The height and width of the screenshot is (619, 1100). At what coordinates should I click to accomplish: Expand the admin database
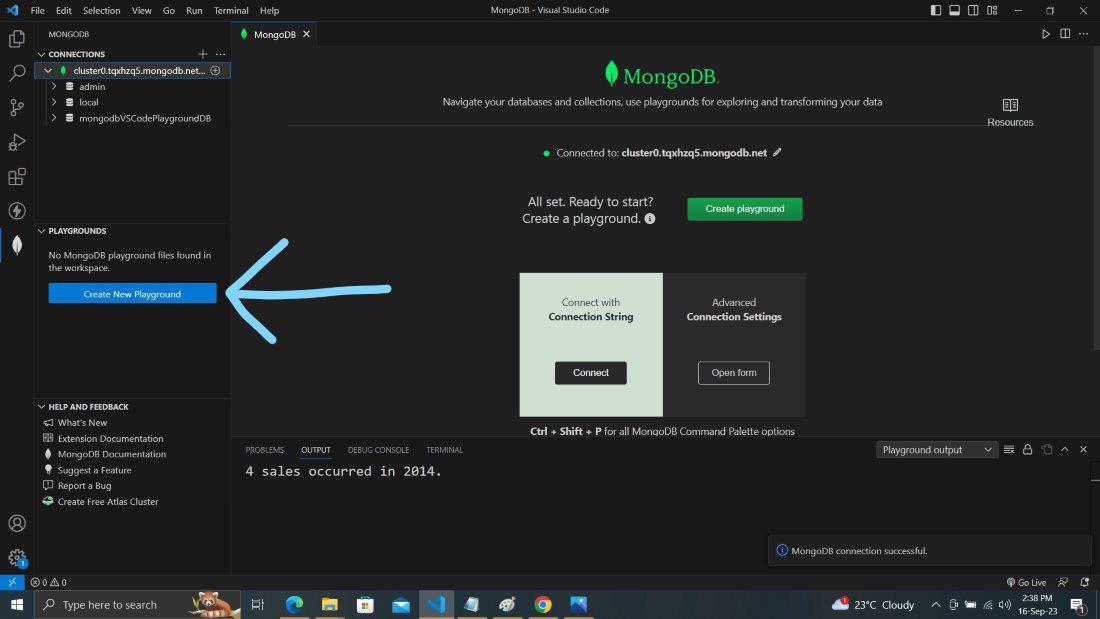pos(54,86)
